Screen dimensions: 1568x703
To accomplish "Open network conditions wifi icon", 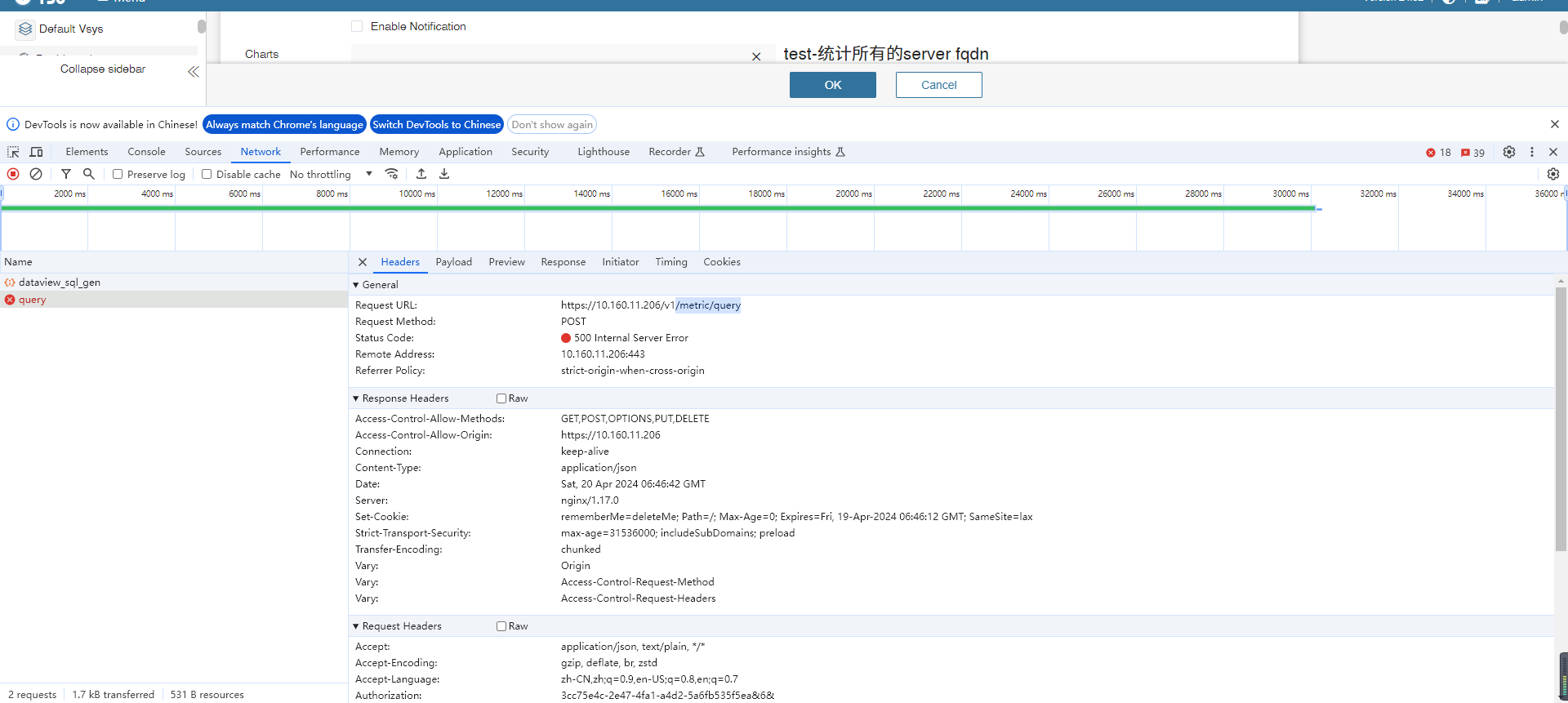I will point(392,174).
